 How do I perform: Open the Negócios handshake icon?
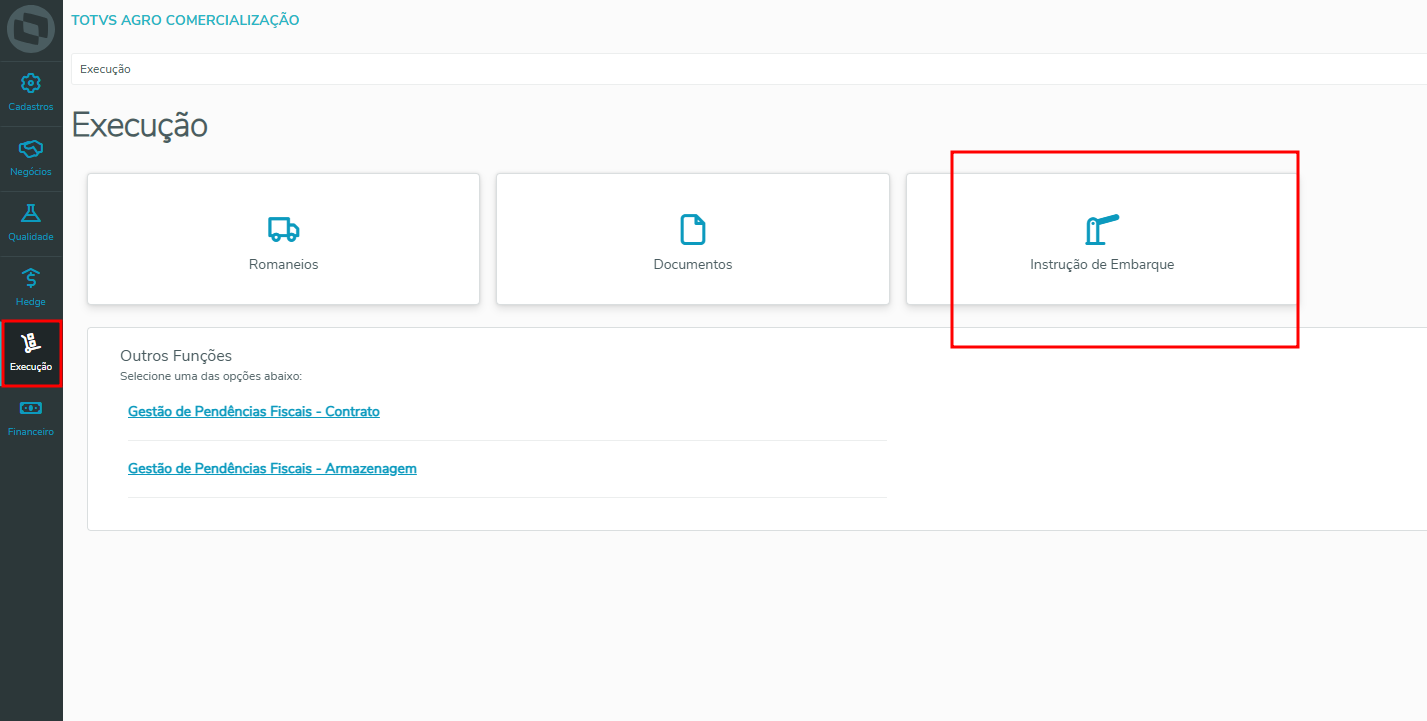click(31, 149)
